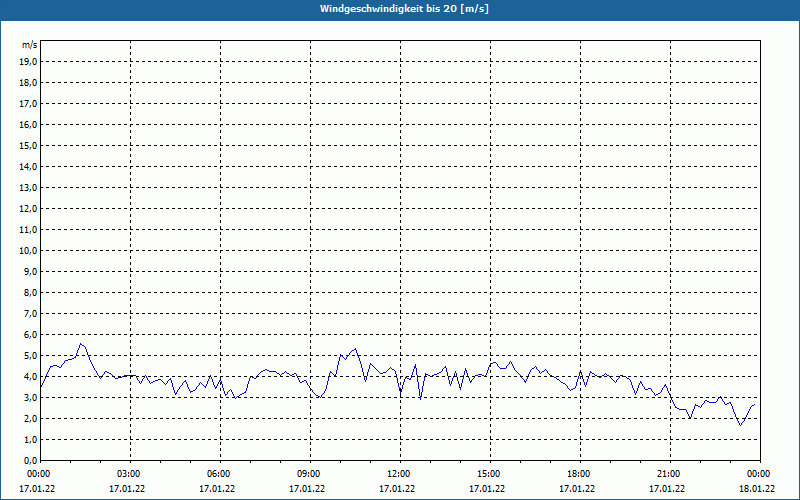This screenshot has height=500, width=800.
Task: Select the '9,0' y-axis label
Action: tap(30, 271)
